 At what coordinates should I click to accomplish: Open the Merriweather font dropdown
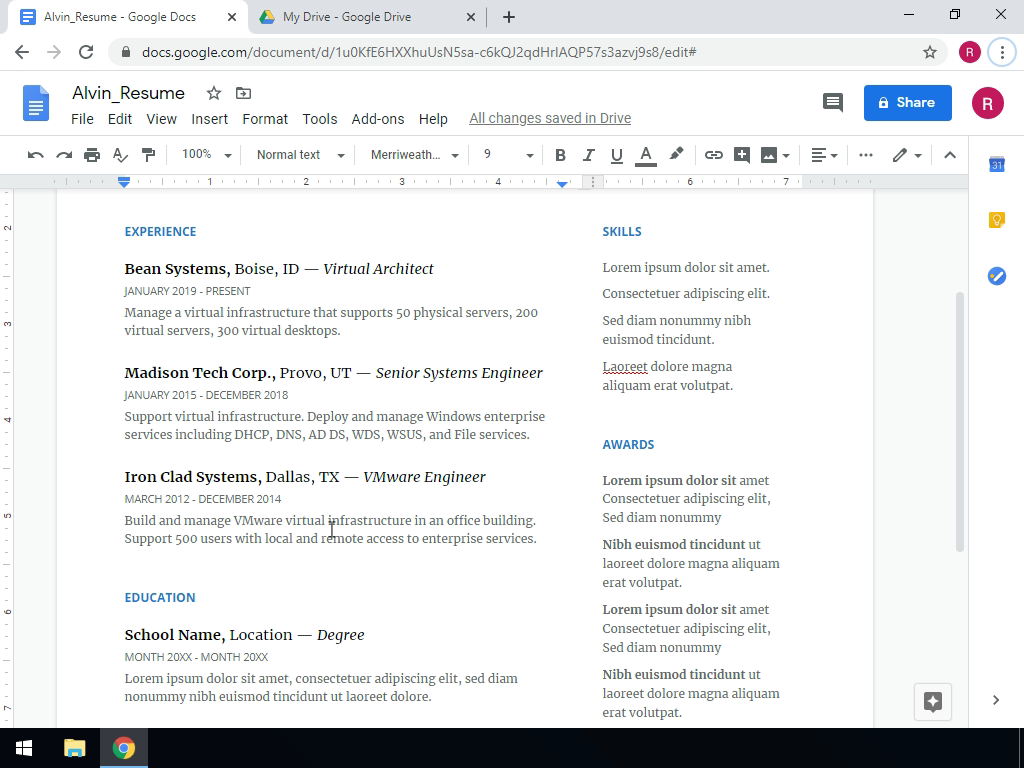pos(413,155)
